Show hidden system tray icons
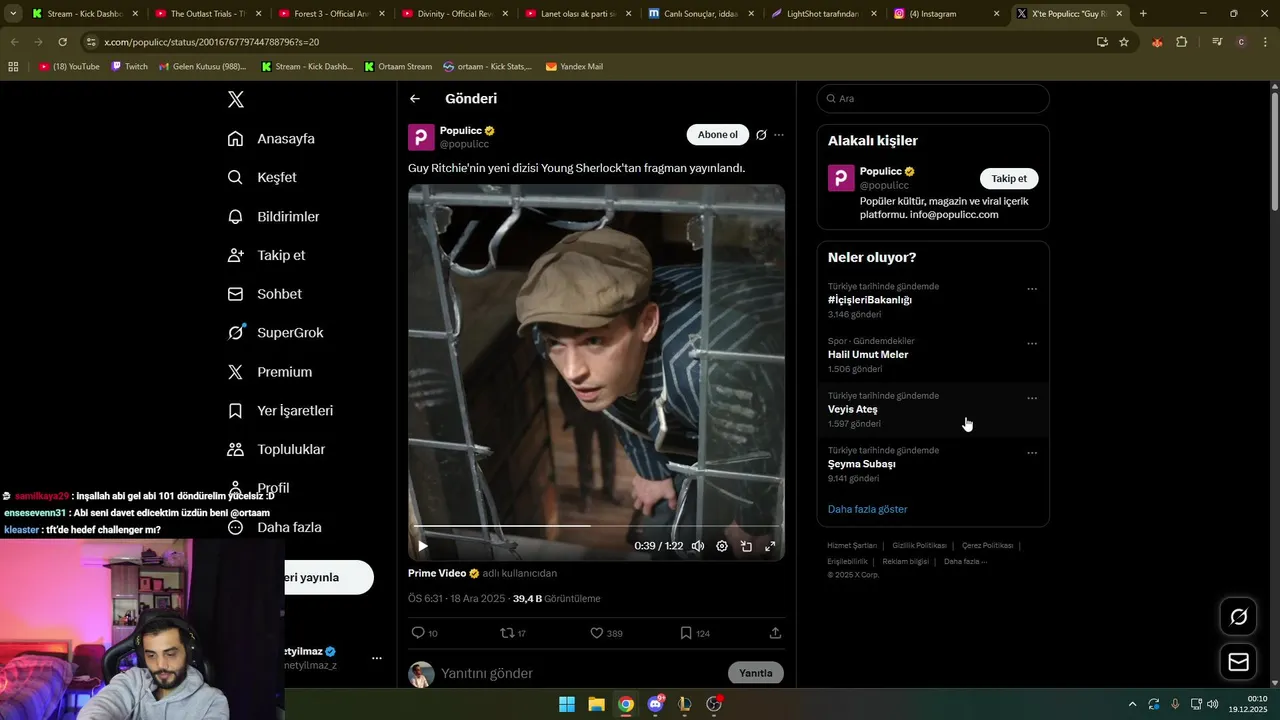This screenshot has height=720, width=1280. coord(1132,704)
